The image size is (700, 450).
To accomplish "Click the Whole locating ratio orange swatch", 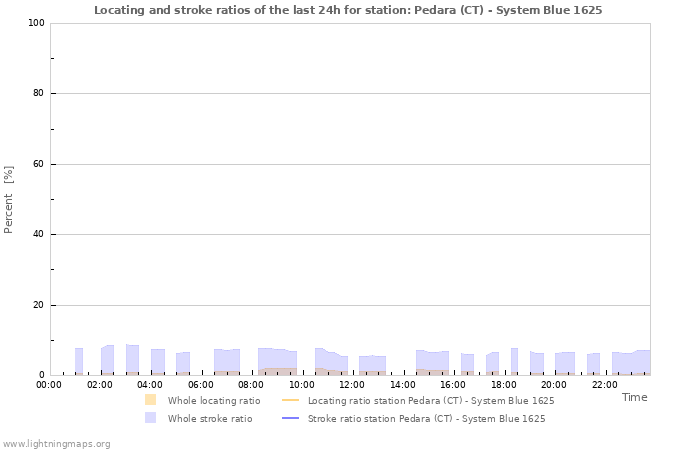I will tap(150, 400).
